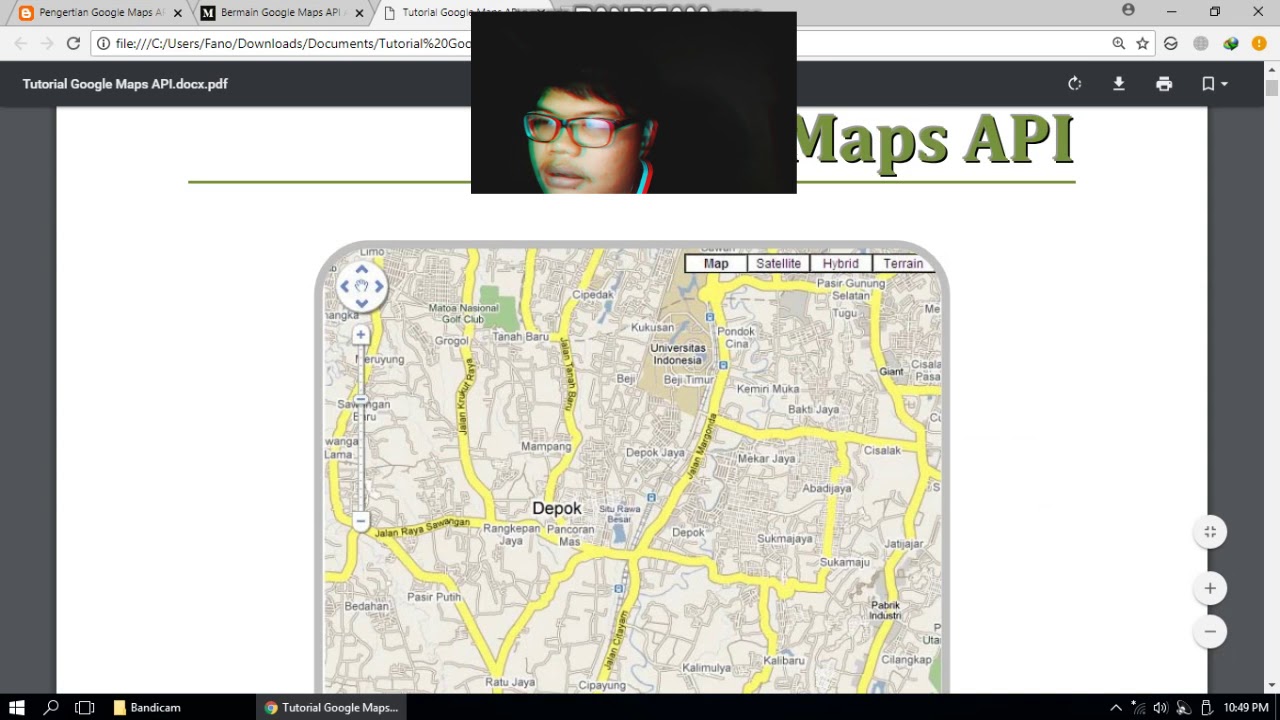This screenshot has width=1280, height=720.
Task: Open Windows taskbar search
Action: pyautogui.click(x=51, y=707)
